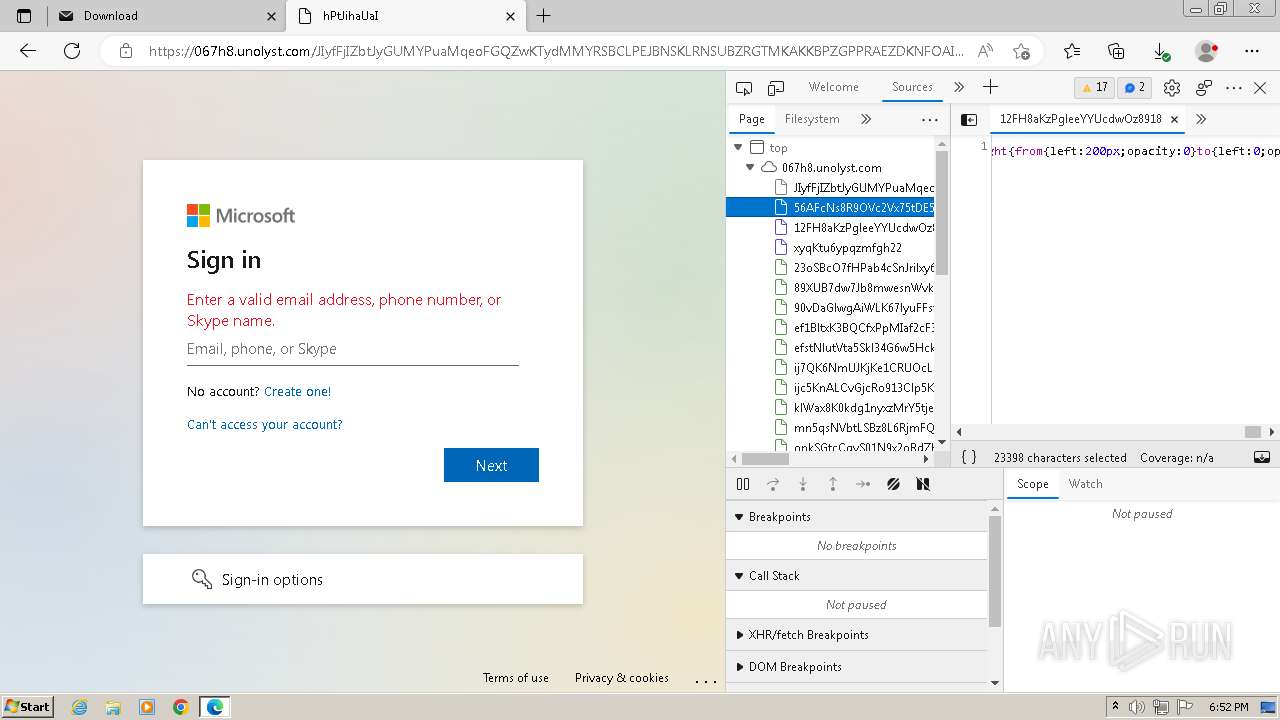The width and height of the screenshot is (1280, 720).
Task: Open the Windows Start menu
Action: pos(28,706)
